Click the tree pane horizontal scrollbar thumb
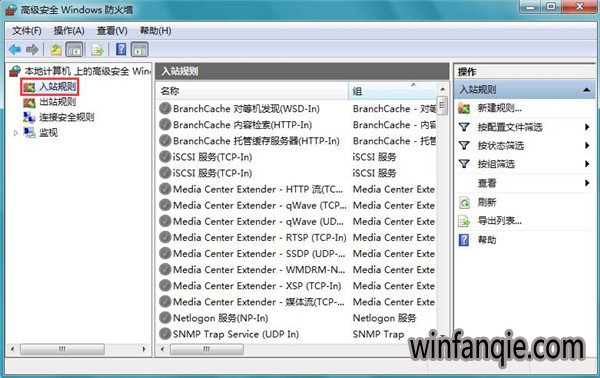The width and height of the screenshot is (600, 378). pyautogui.click(x=62, y=349)
